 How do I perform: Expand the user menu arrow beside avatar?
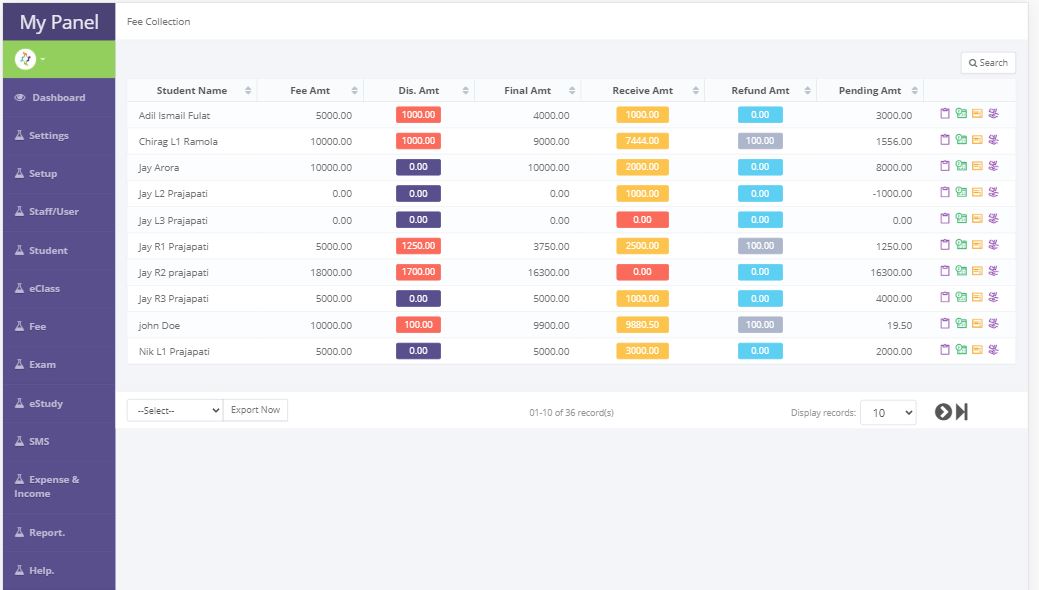point(43,60)
